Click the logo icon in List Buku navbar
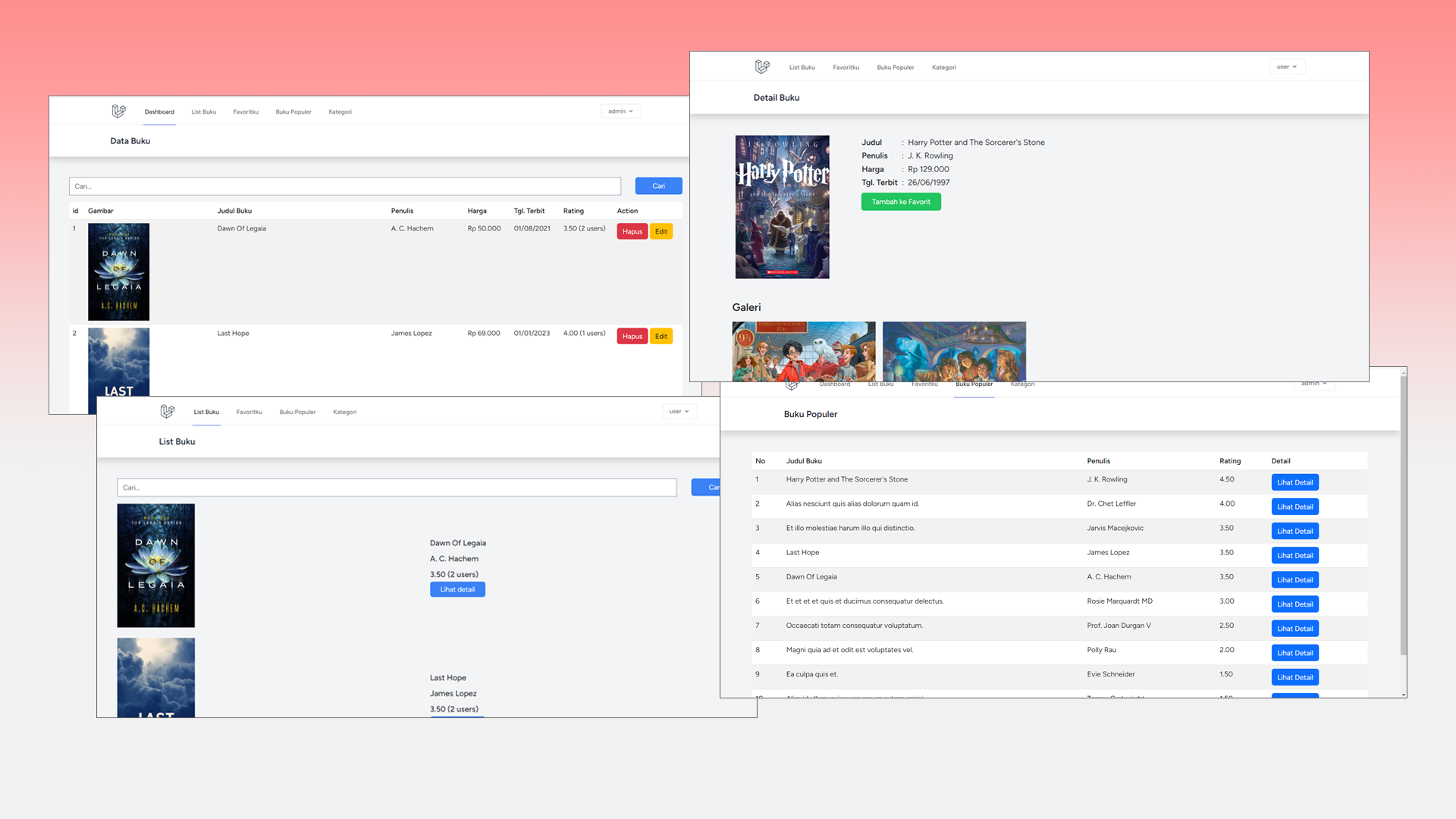1456x819 pixels. [x=168, y=411]
